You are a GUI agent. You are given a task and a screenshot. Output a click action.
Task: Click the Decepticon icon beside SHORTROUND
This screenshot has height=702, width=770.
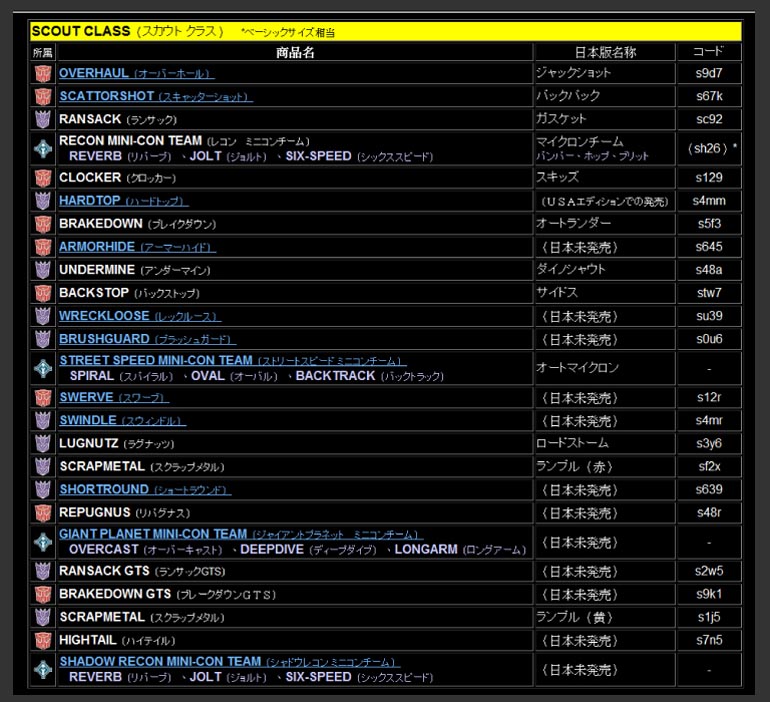tap(43, 489)
